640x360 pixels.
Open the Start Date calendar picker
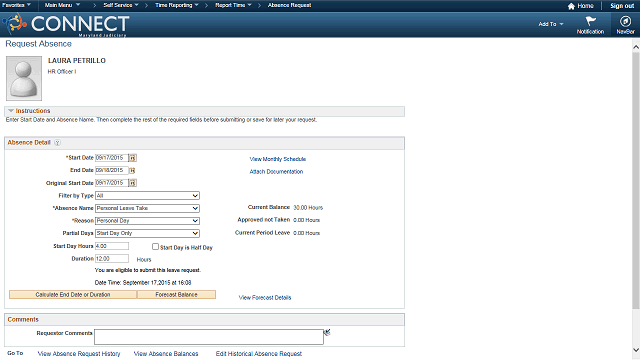tap(133, 158)
